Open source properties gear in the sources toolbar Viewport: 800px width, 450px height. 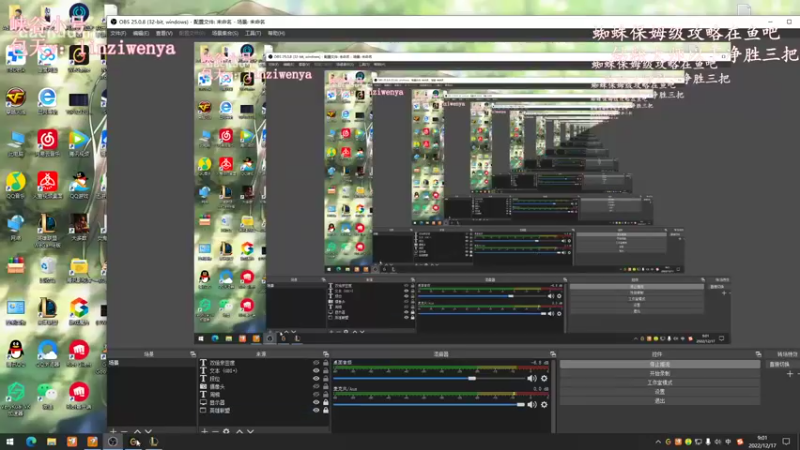226,431
